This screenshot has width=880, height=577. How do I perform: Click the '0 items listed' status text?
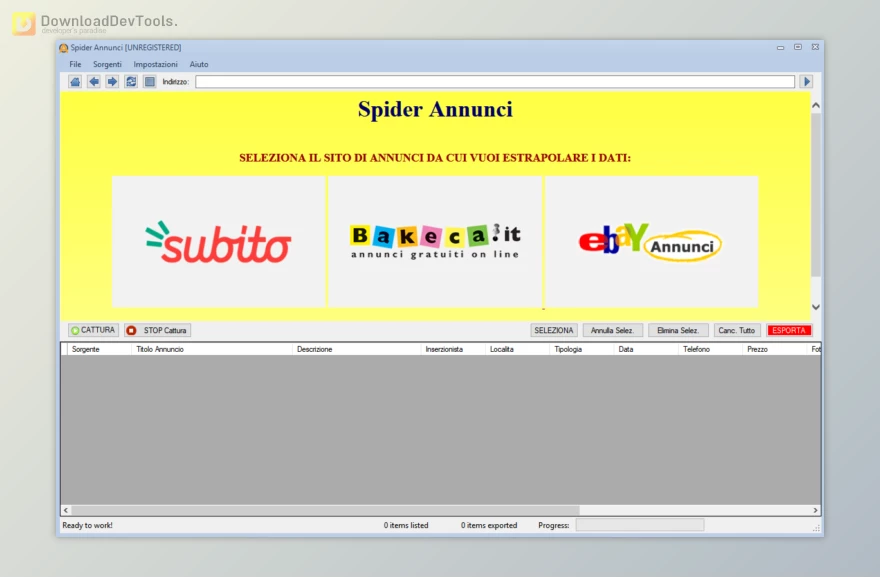406,525
